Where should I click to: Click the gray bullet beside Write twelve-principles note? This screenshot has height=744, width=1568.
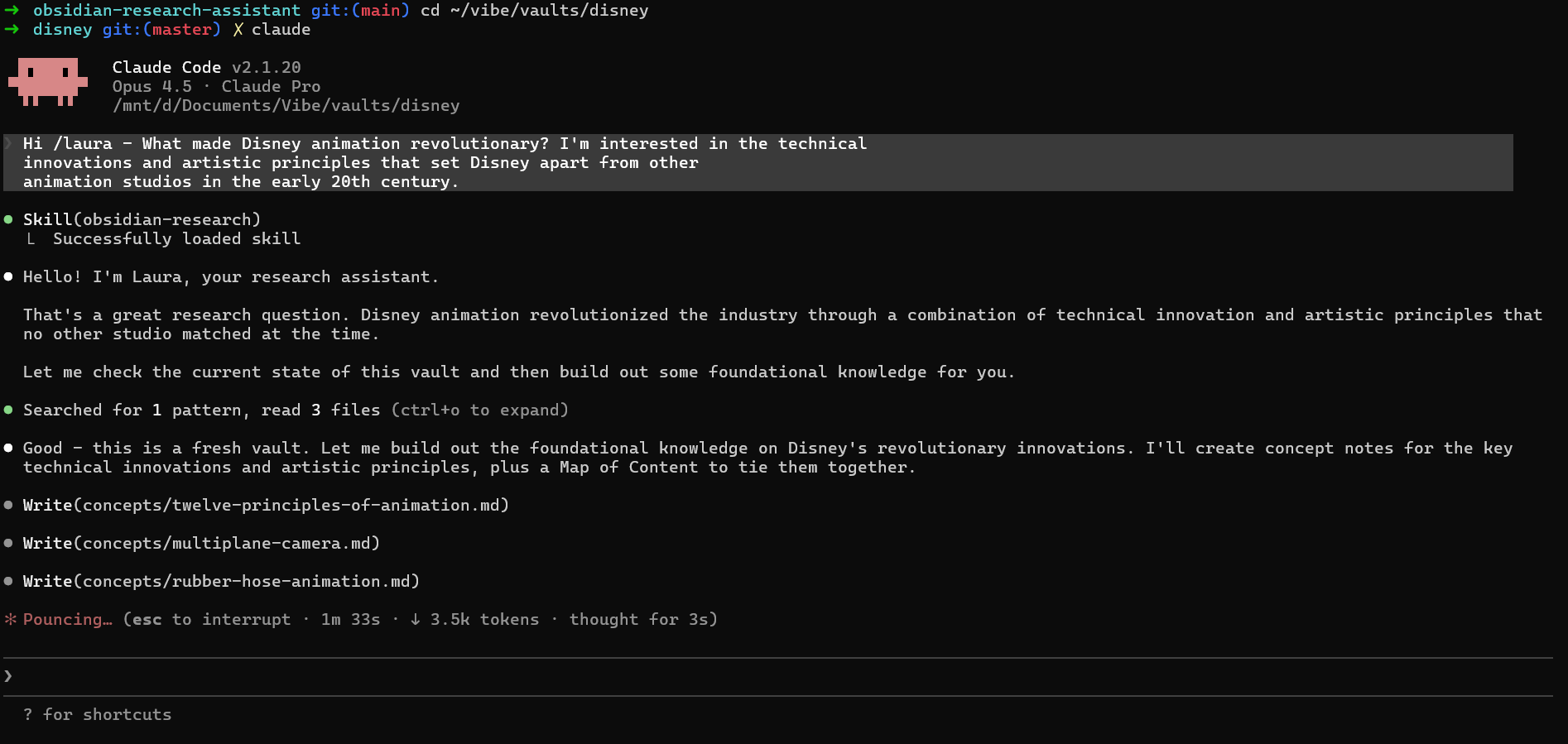pos(8,505)
